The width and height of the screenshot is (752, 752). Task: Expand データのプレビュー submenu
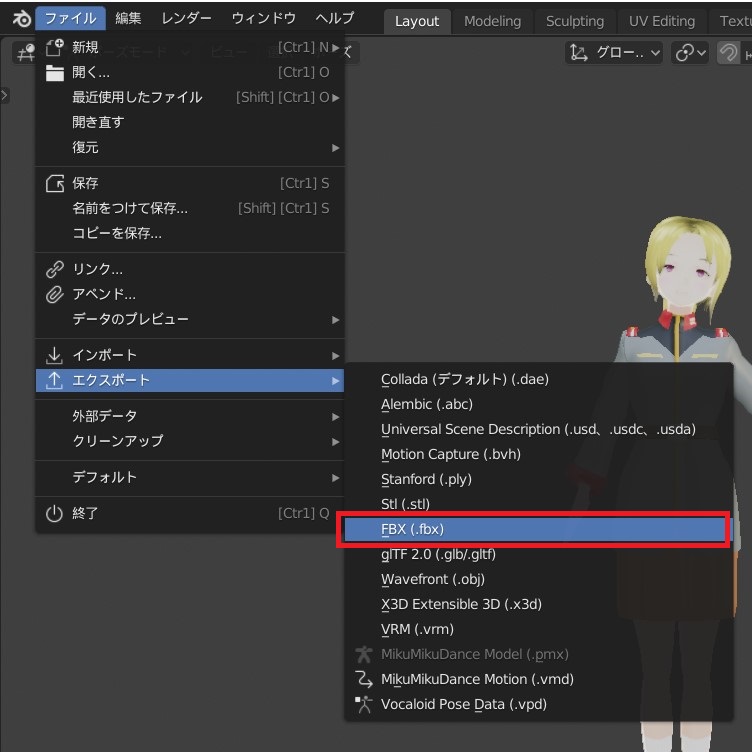pyautogui.click(x=190, y=319)
